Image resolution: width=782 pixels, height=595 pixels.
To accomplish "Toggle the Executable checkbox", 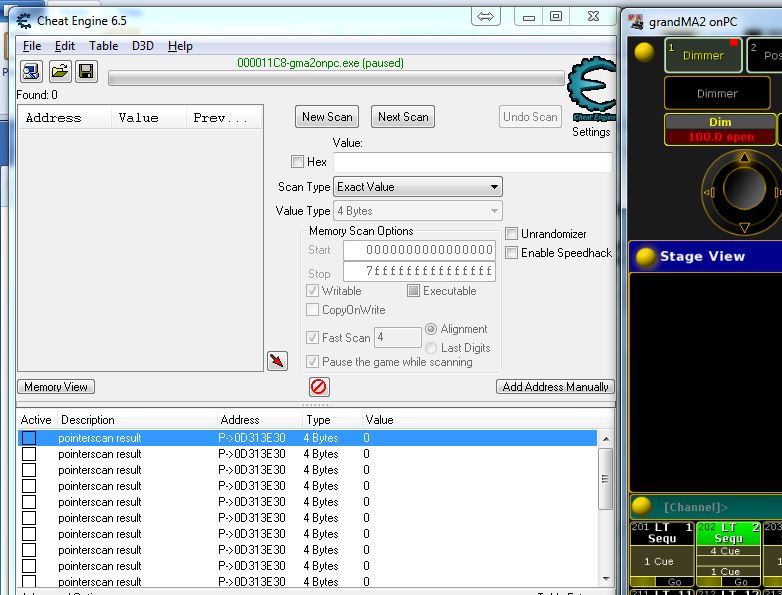I will click(x=413, y=290).
